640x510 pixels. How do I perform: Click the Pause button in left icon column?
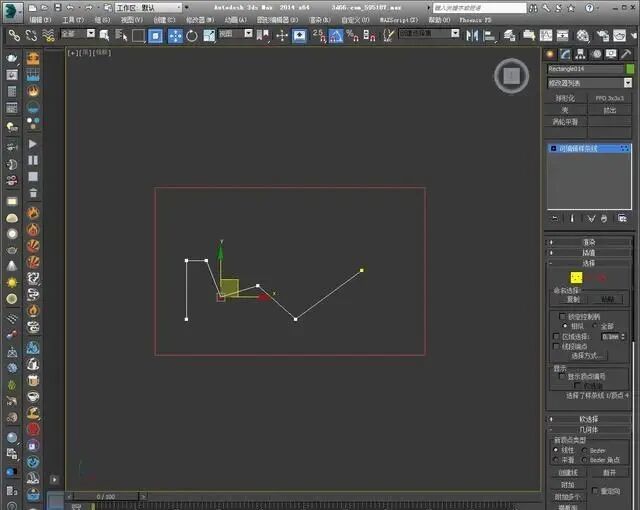coord(33,160)
